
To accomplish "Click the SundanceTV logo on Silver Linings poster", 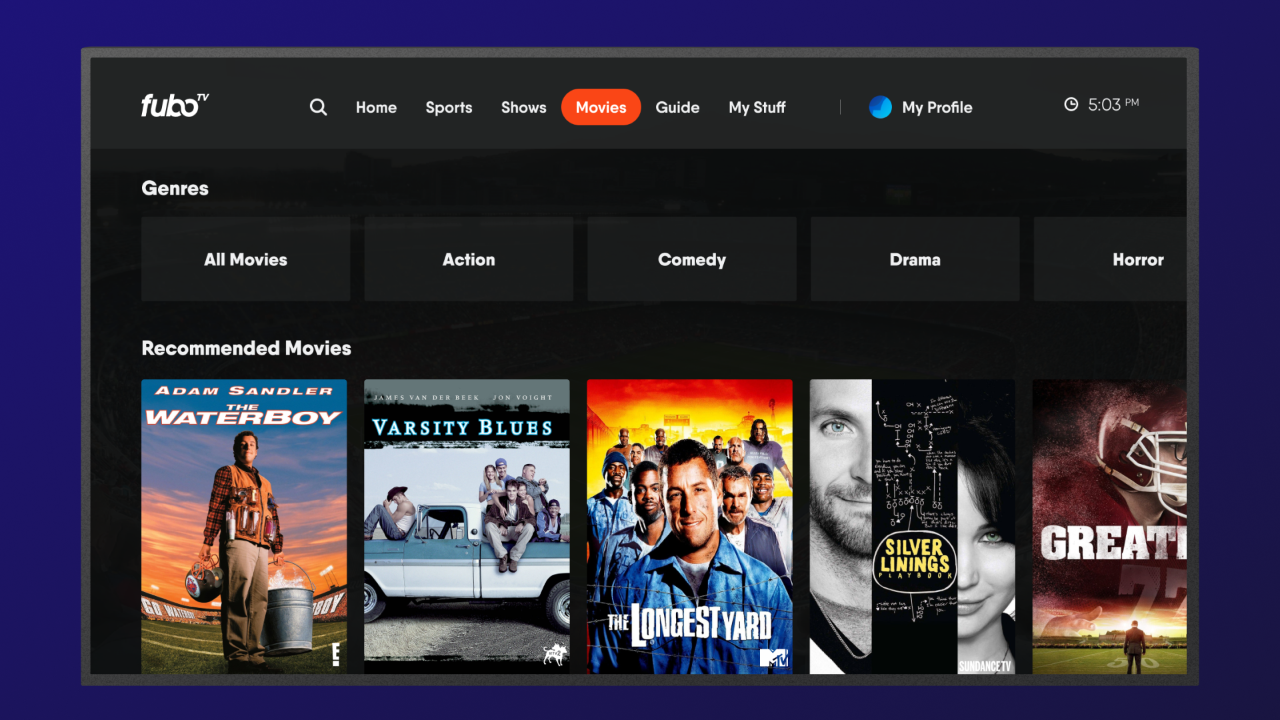I will coord(984,662).
